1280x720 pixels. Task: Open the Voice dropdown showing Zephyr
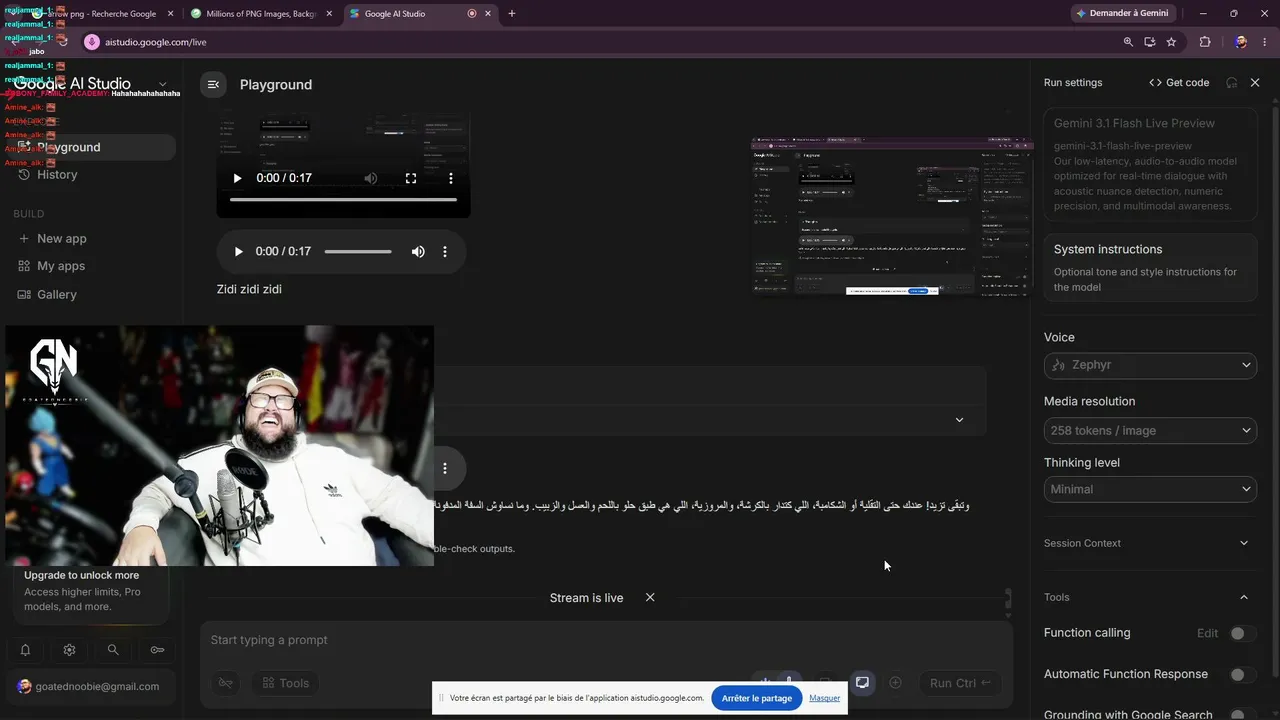(1151, 365)
